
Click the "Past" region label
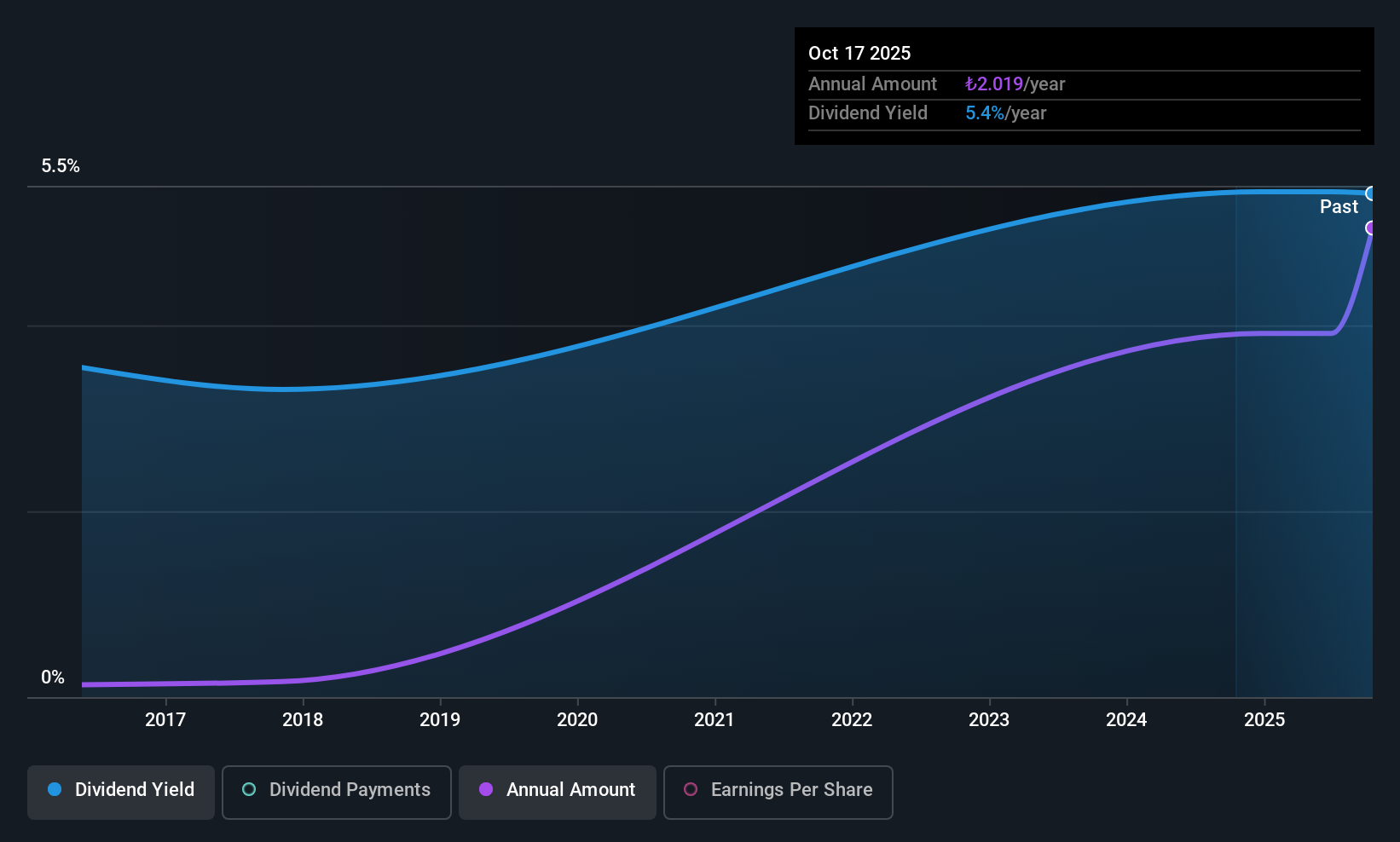(1339, 207)
